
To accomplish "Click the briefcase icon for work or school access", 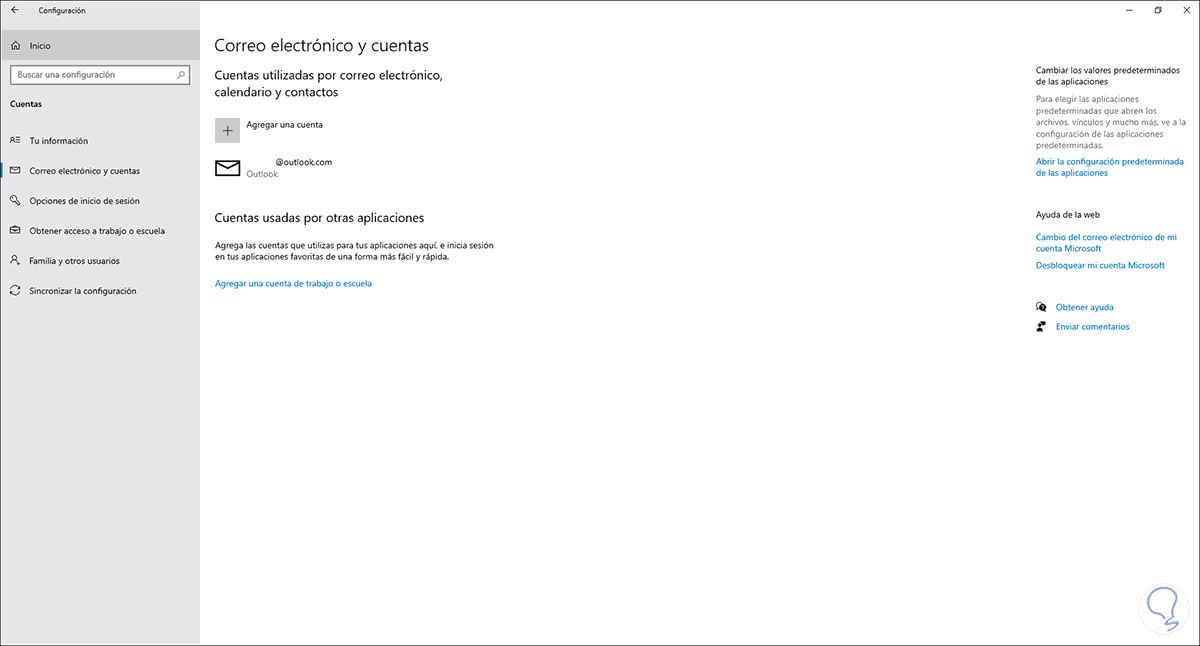I will pos(18,230).
